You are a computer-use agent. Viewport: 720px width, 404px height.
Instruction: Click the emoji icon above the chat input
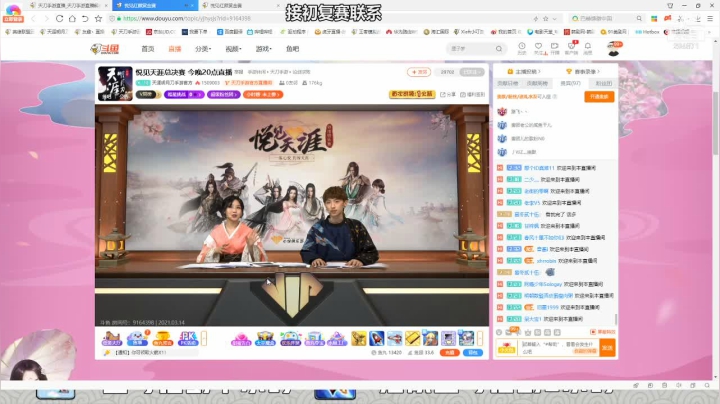click(x=499, y=332)
